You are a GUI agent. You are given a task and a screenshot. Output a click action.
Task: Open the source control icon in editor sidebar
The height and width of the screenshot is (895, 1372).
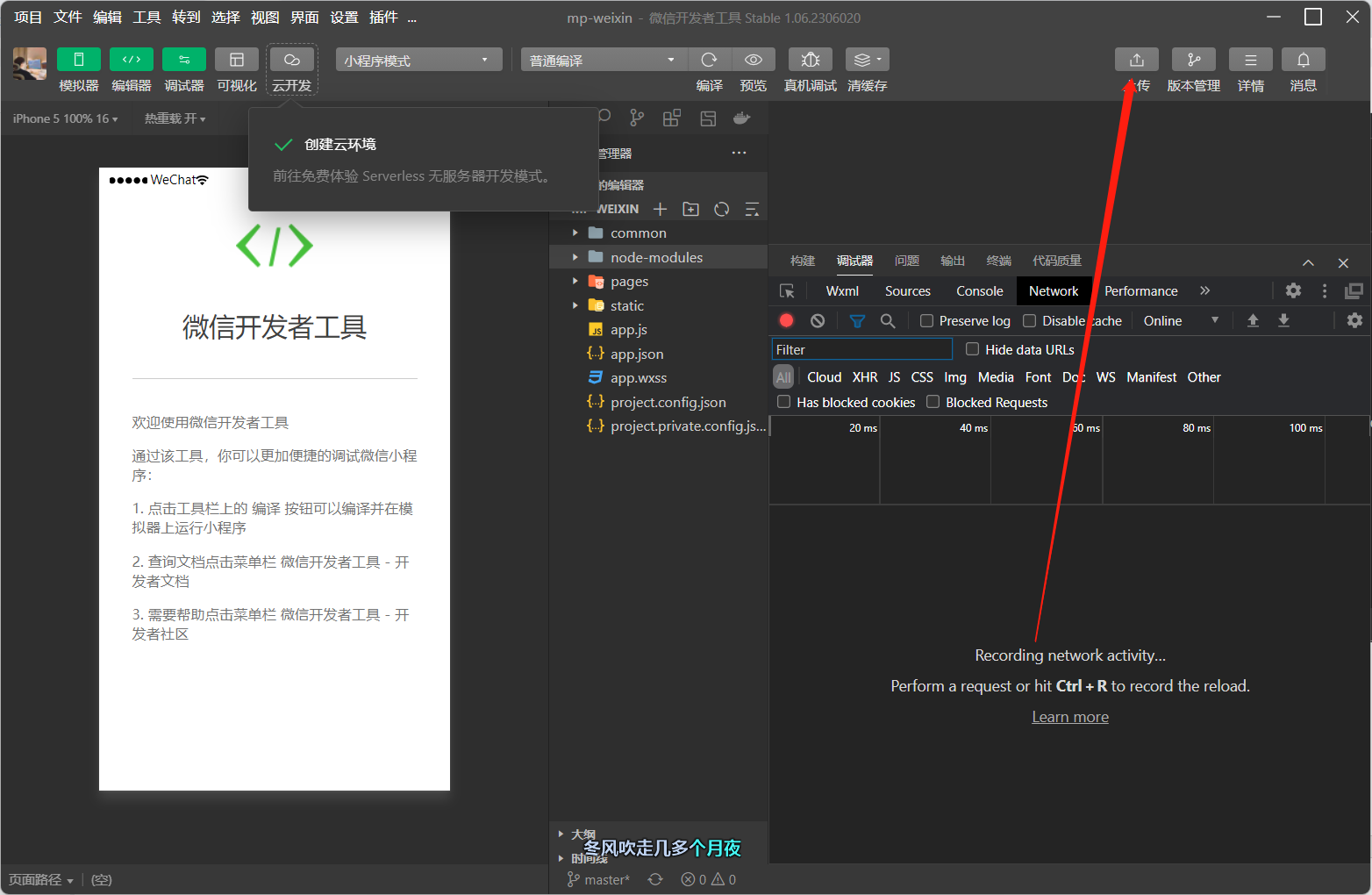(x=637, y=118)
